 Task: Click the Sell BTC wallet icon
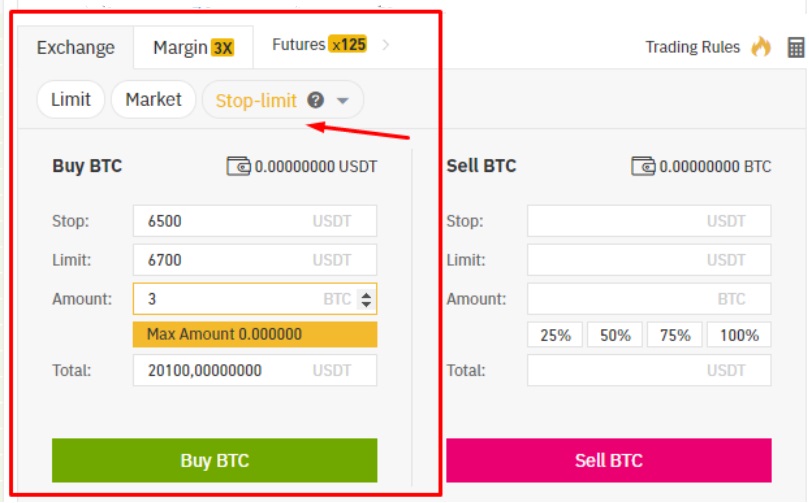point(643,166)
